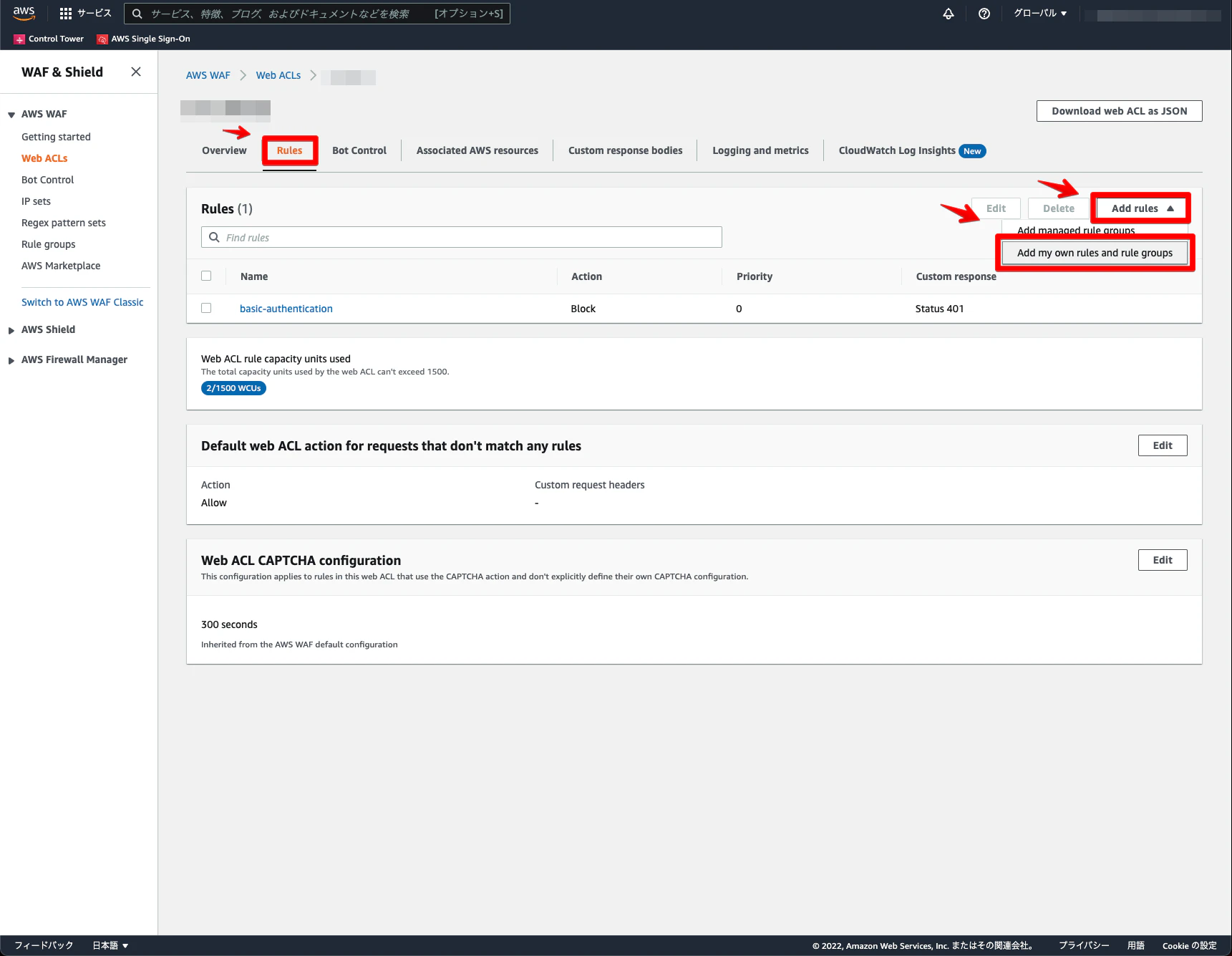Open IP sets in the sidebar
Screen dimensions: 1232x956
pyautogui.click(x=36, y=201)
